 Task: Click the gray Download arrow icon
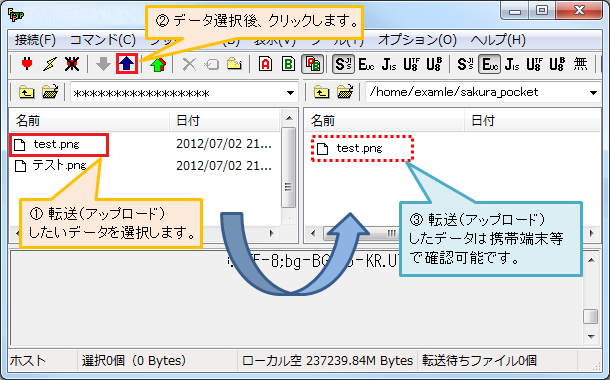[x=103, y=64]
